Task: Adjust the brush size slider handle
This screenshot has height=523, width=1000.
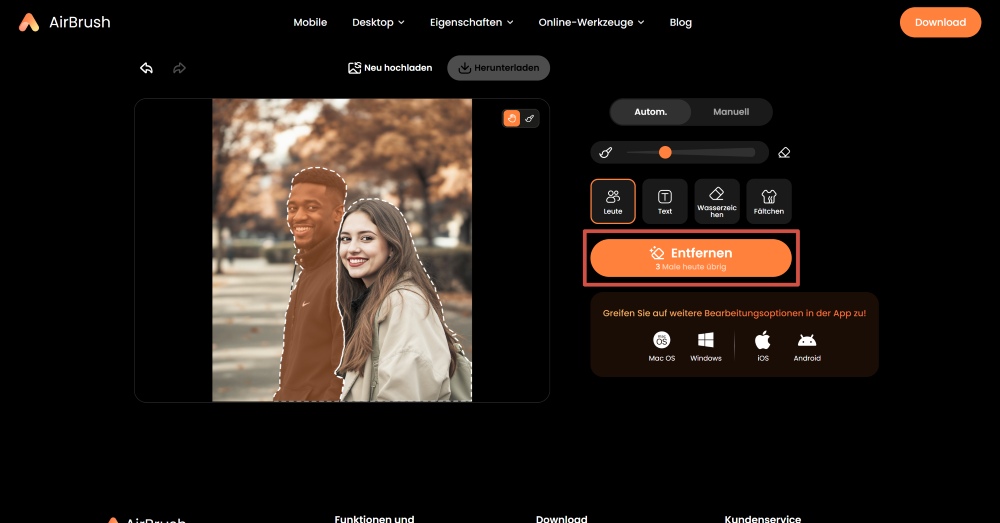Action: point(665,152)
